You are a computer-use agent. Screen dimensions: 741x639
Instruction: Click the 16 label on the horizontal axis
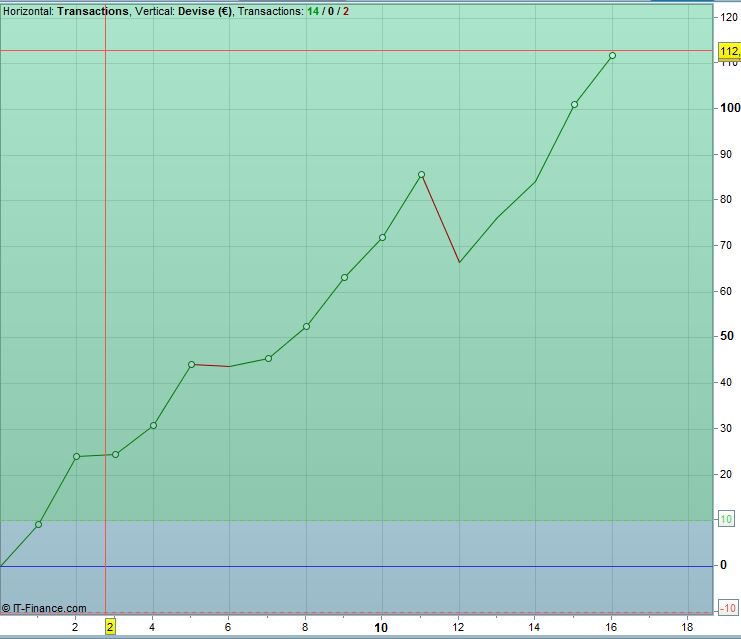(x=611, y=627)
